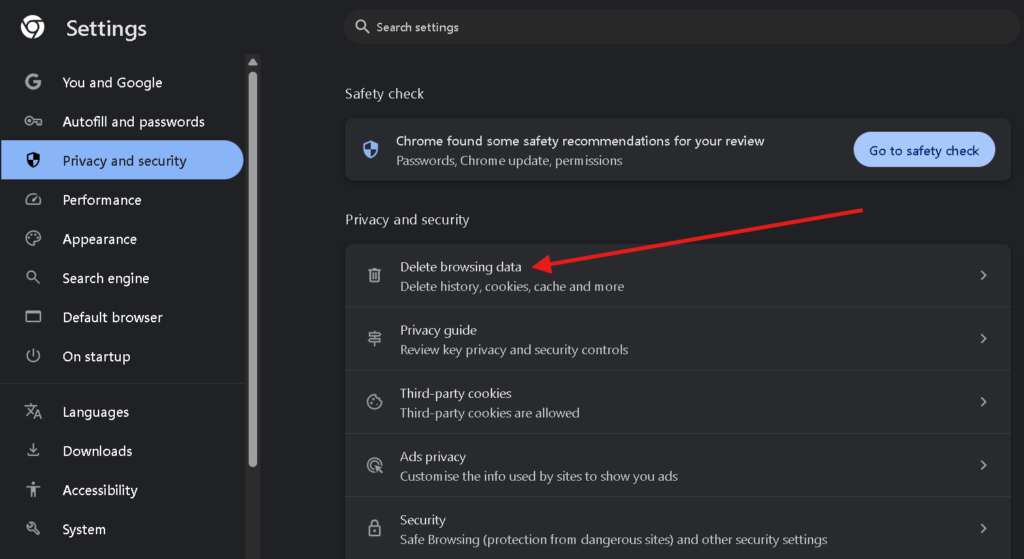Click the browser window icon for Default browser
Image resolution: width=1024 pixels, height=559 pixels.
pos(33,317)
